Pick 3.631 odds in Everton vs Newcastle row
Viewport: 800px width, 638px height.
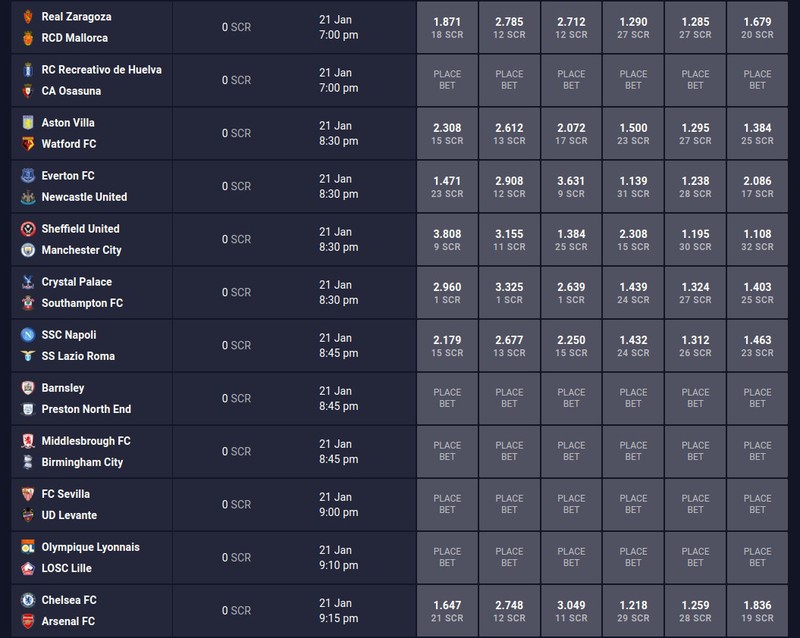(571, 186)
